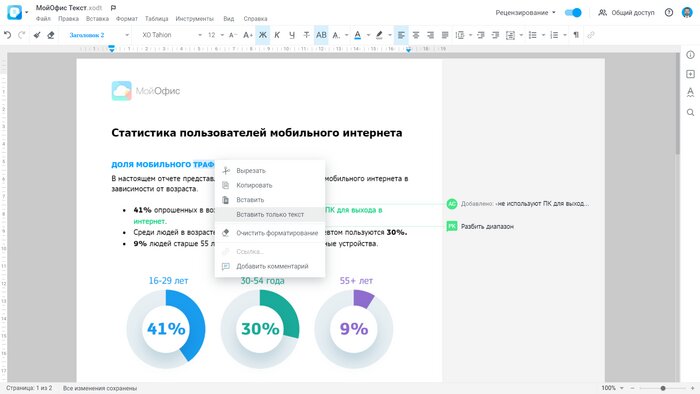
Task: Choose Очистить форматирование in the context menu
Action: [x=270, y=233]
